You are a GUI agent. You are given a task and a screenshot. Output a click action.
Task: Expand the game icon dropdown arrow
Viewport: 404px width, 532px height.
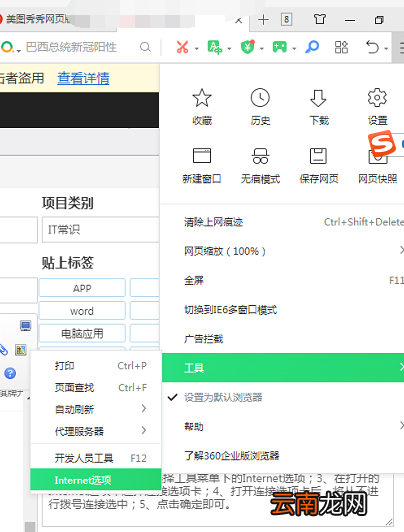(294, 49)
